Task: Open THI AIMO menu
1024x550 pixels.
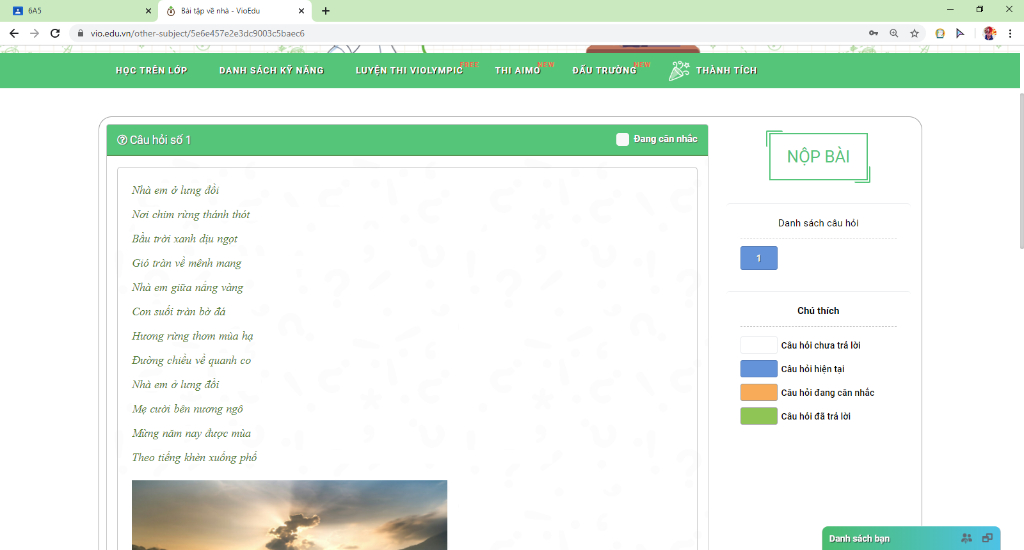Action: tap(518, 71)
